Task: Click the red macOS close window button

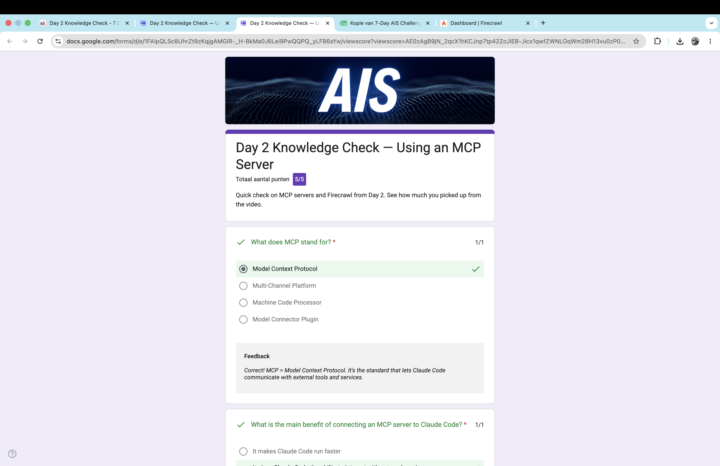Action: (x=8, y=23)
